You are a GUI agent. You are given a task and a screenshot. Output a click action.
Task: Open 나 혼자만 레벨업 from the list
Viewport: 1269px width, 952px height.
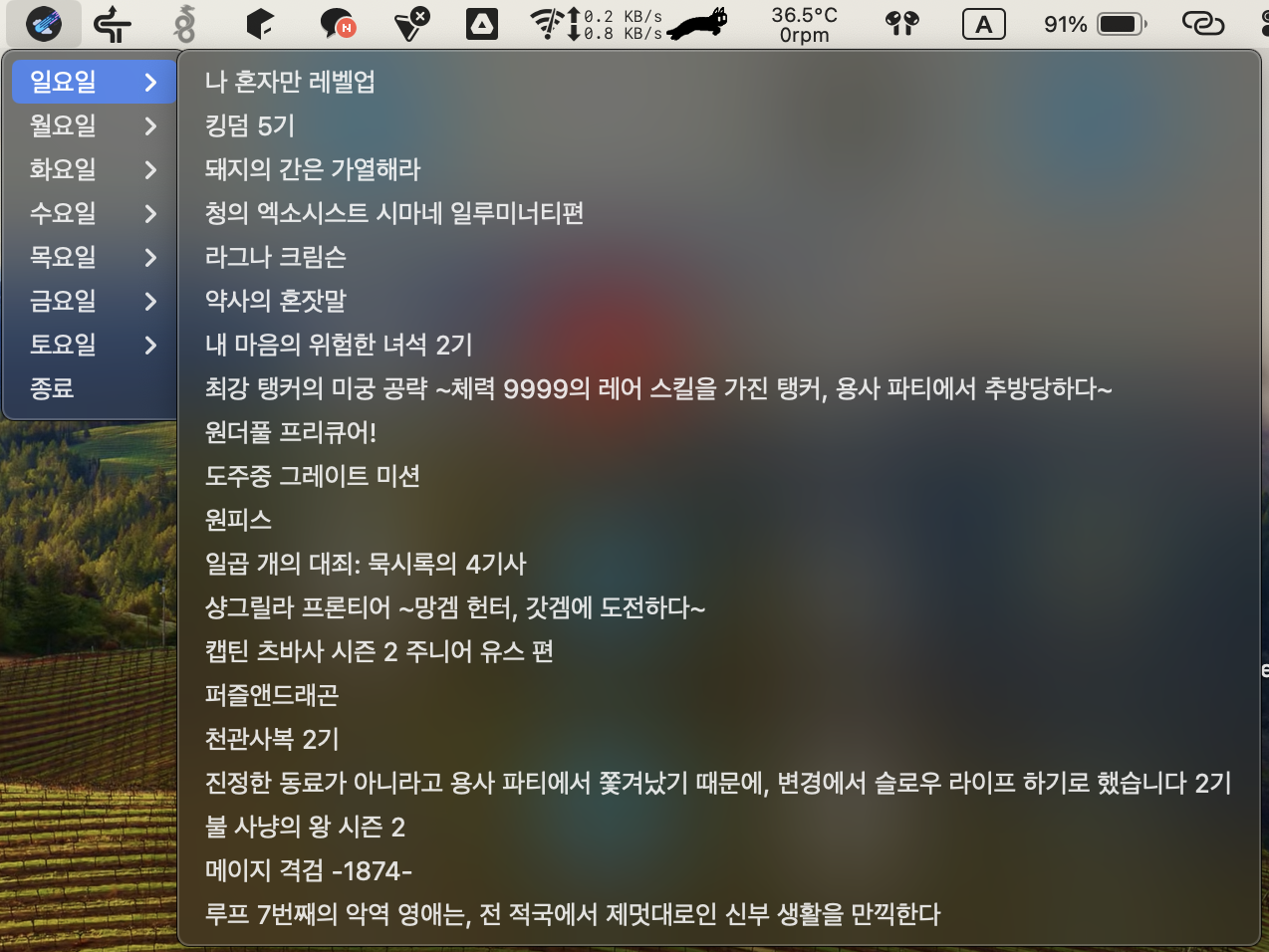click(x=718, y=82)
